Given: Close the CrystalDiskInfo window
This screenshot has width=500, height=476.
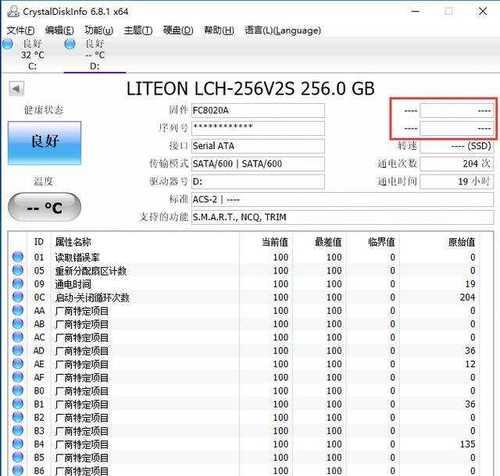Looking at the screenshot, I should (483, 11).
